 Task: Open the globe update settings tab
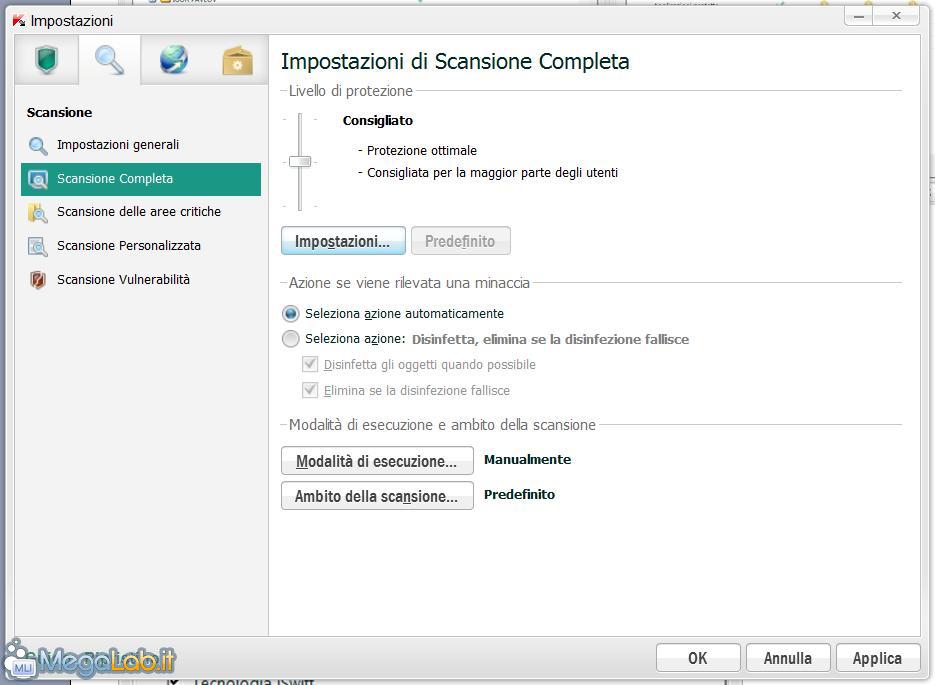coord(173,60)
